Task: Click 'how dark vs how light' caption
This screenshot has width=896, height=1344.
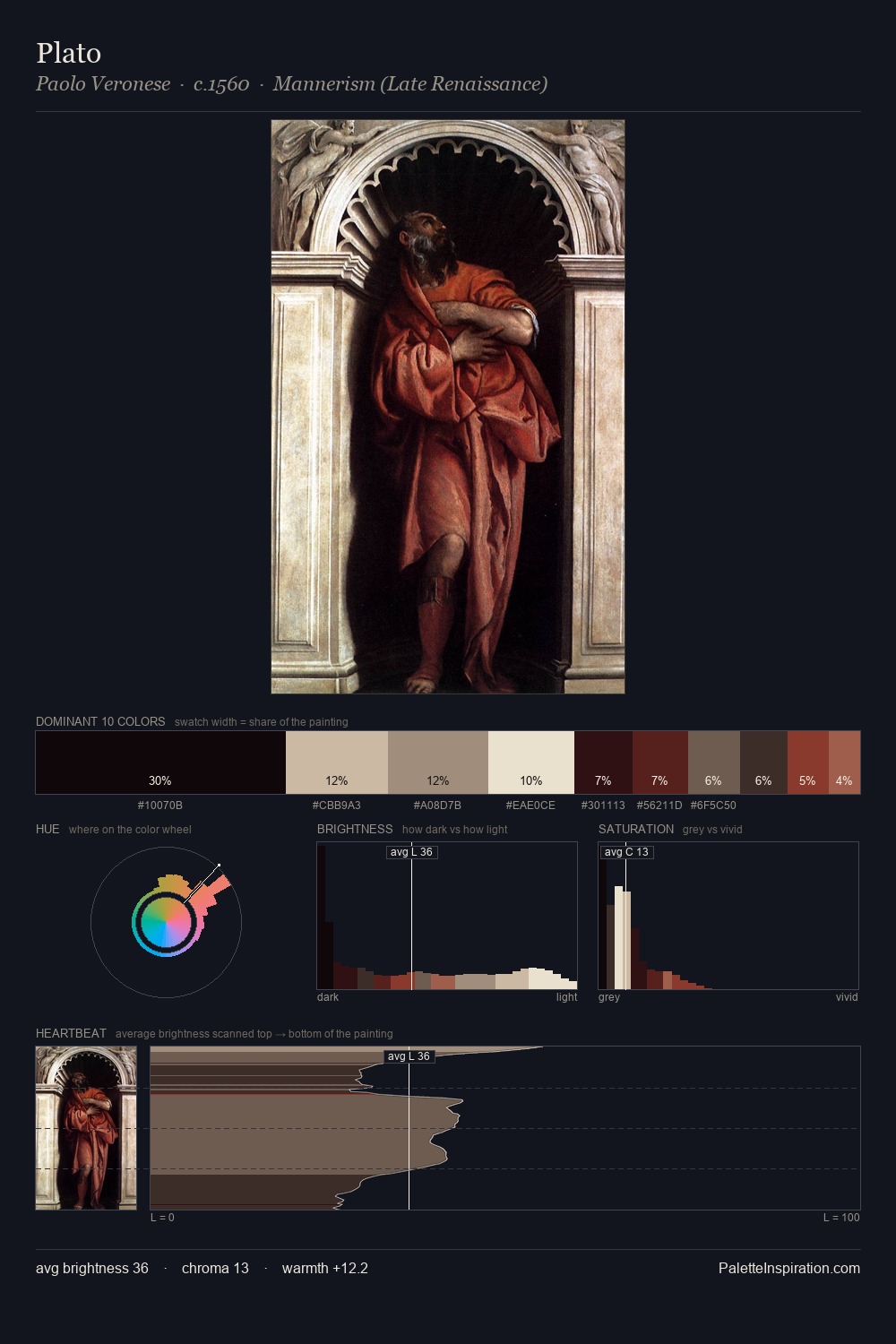Action: click(455, 830)
